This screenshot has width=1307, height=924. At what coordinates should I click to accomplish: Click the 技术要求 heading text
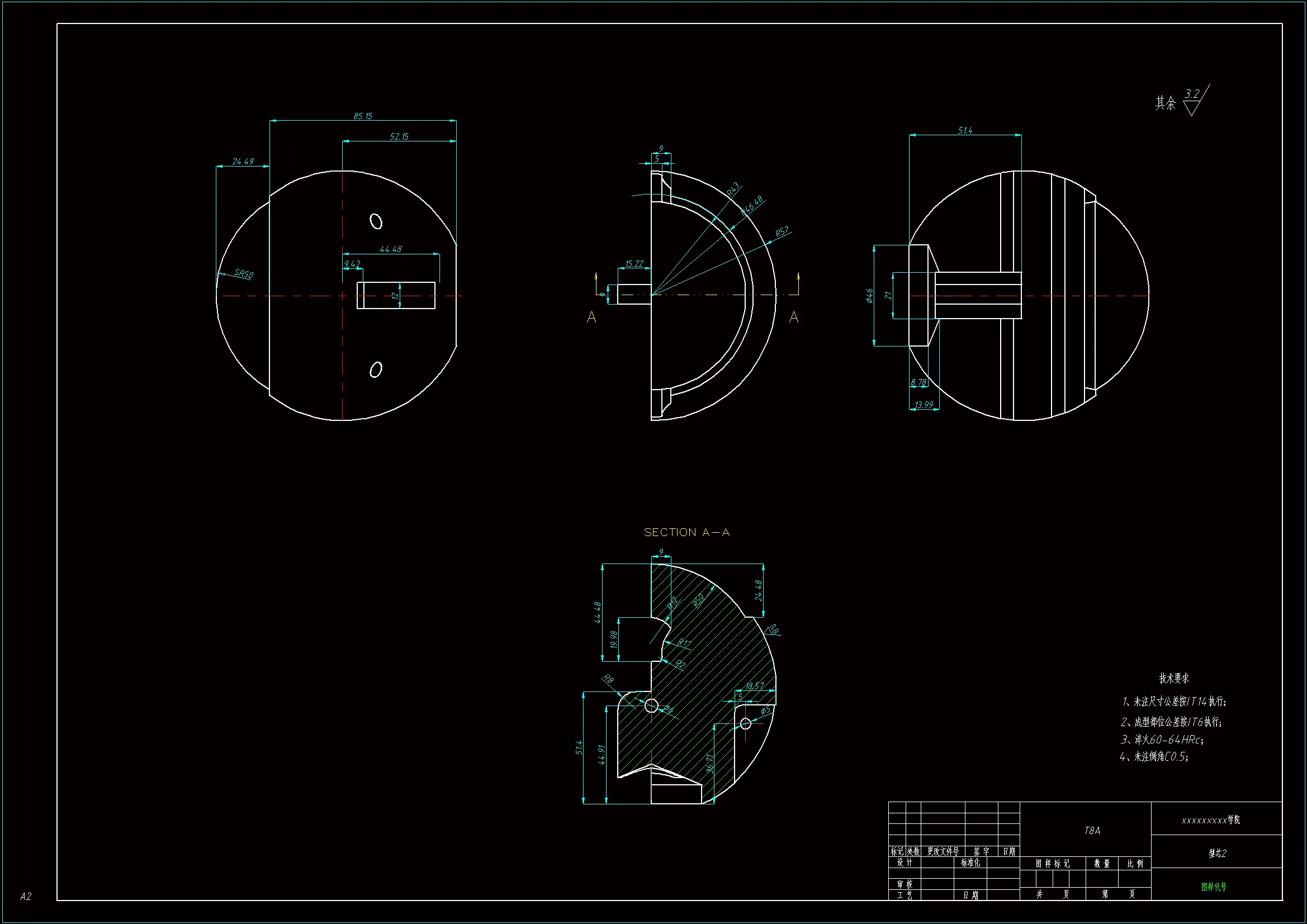click(x=1174, y=678)
